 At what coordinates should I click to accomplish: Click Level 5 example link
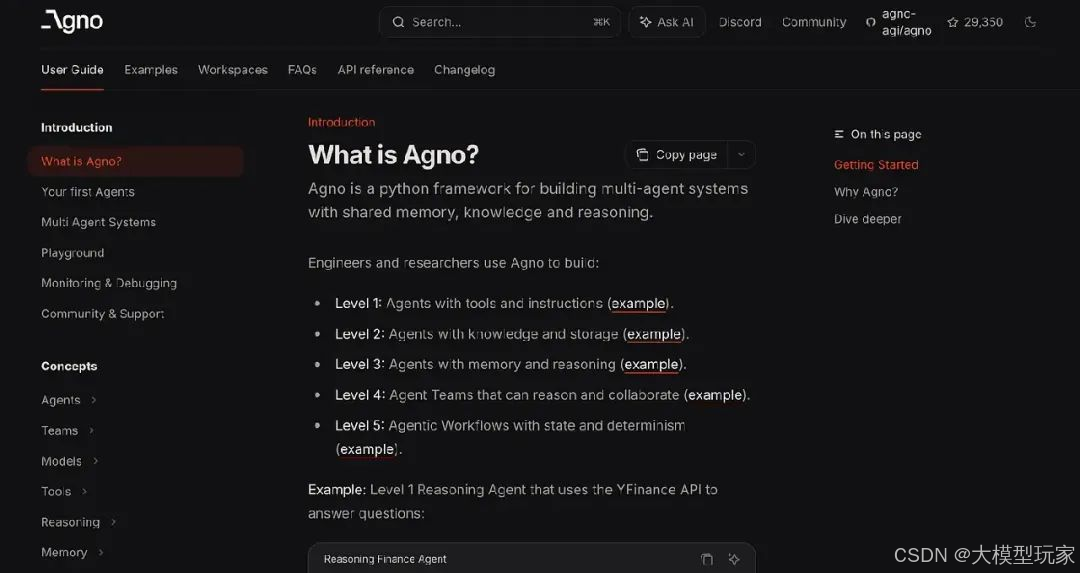tap(367, 449)
